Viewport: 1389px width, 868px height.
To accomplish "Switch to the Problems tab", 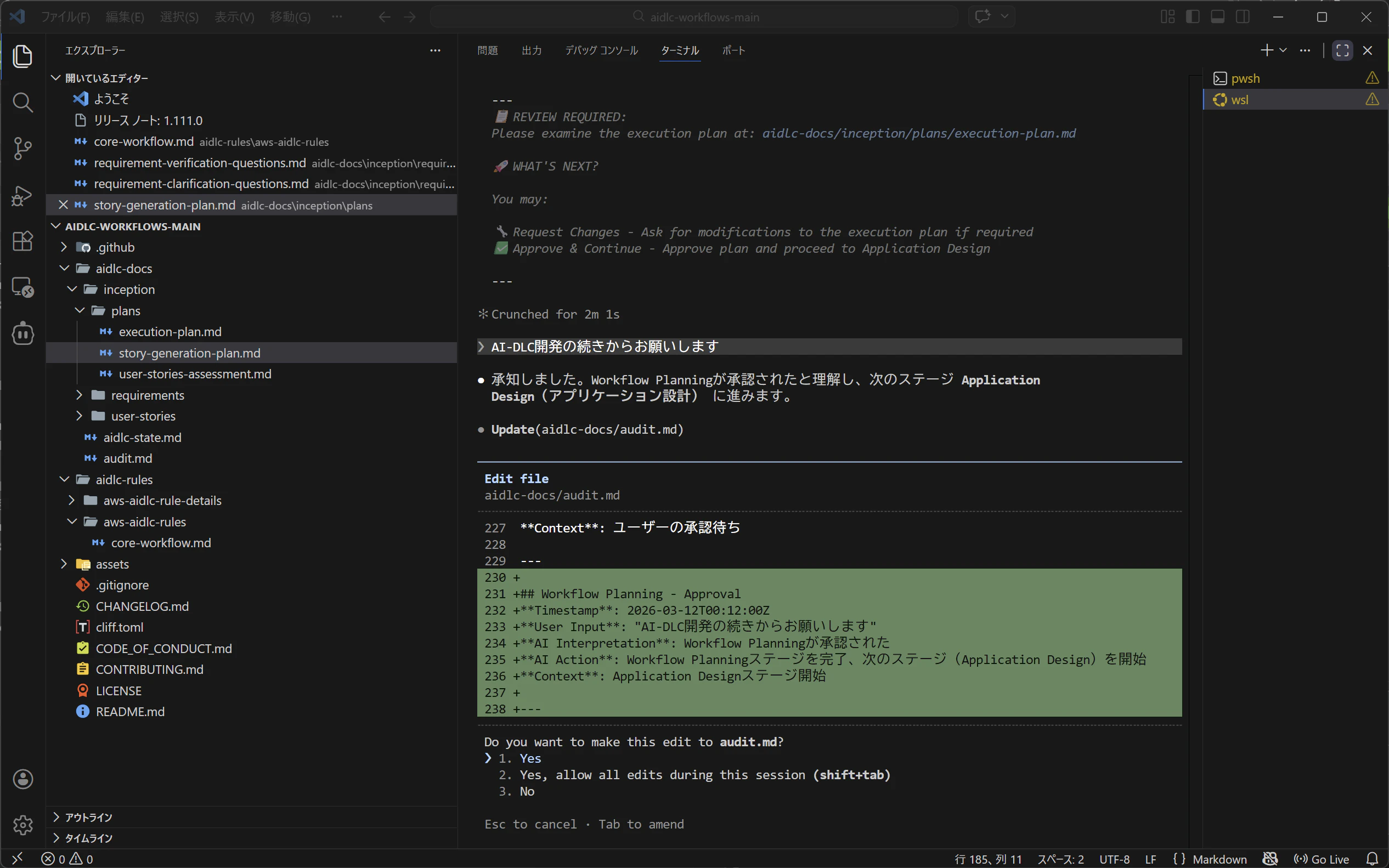I will (488, 50).
